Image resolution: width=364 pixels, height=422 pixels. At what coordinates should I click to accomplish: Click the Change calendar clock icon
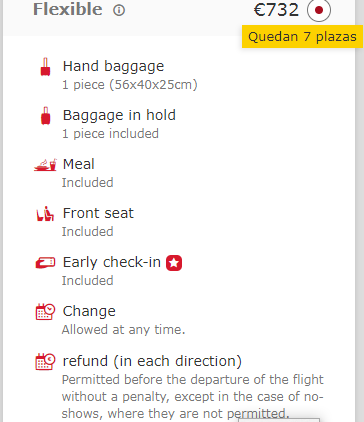tap(45, 311)
